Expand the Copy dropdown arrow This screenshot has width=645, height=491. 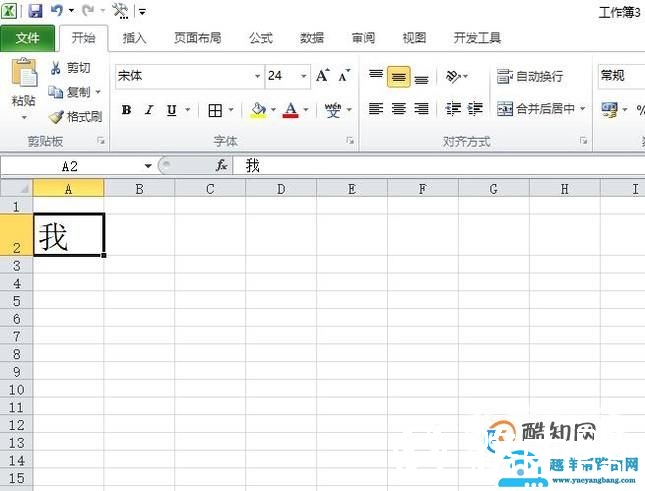click(x=98, y=92)
